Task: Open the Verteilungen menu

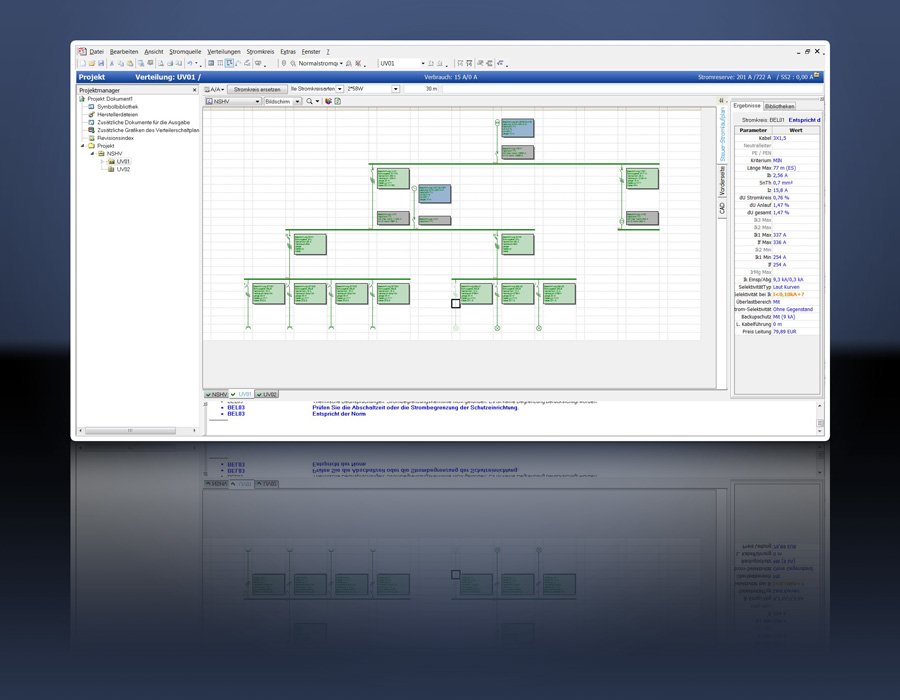Action: 224,52
